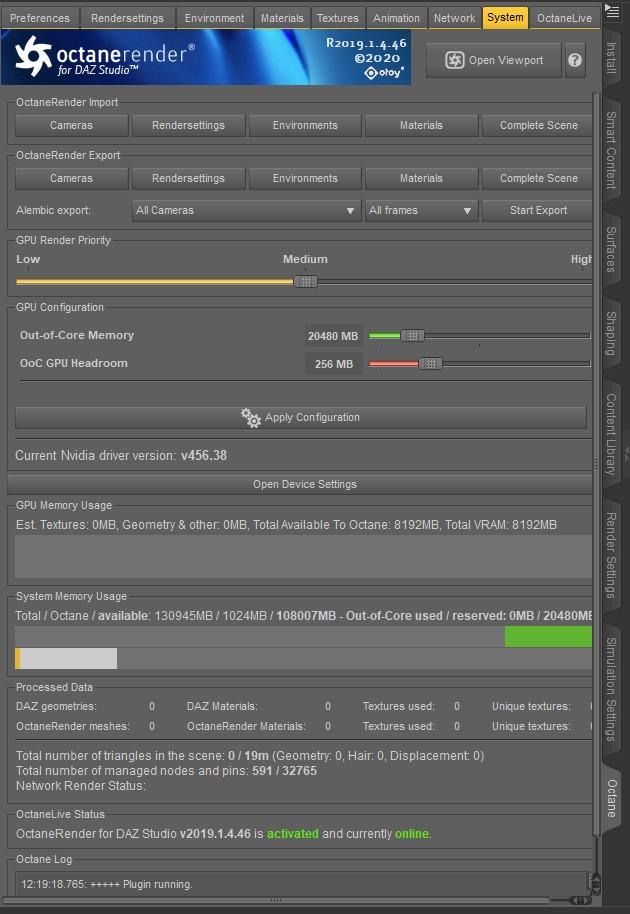Import Complete Scene in OctaneRender Import
Viewport: 630px width, 914px height.
coord(537,125)
